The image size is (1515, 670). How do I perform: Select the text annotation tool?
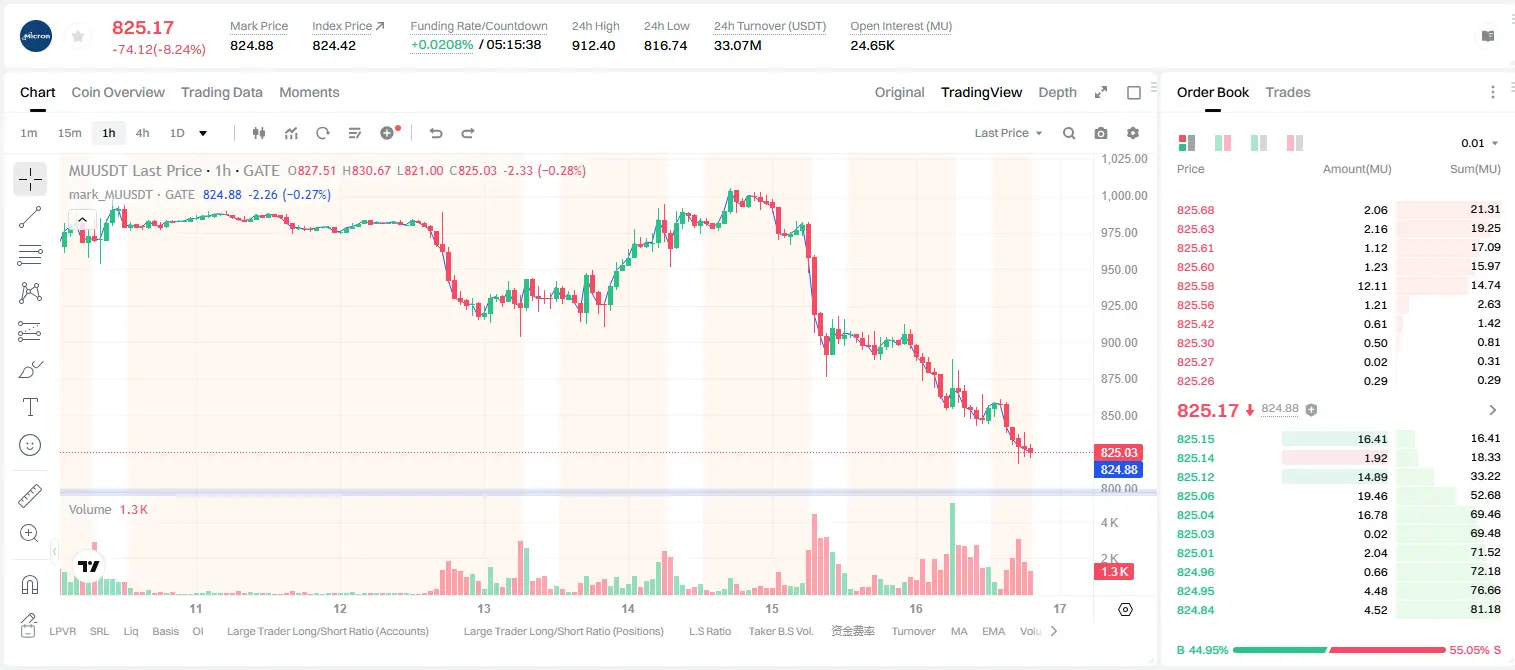click(x=30, y=407)
